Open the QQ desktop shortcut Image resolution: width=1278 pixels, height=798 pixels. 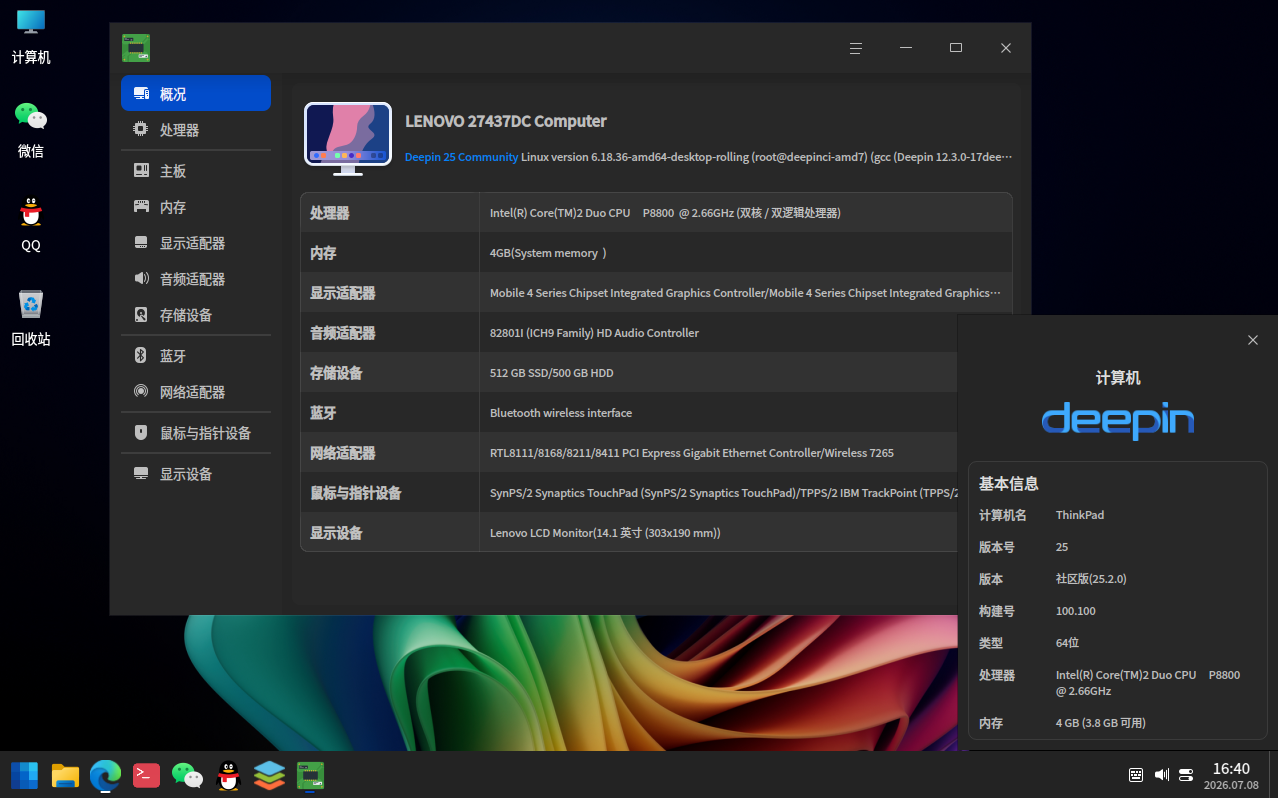coord(31,224)
